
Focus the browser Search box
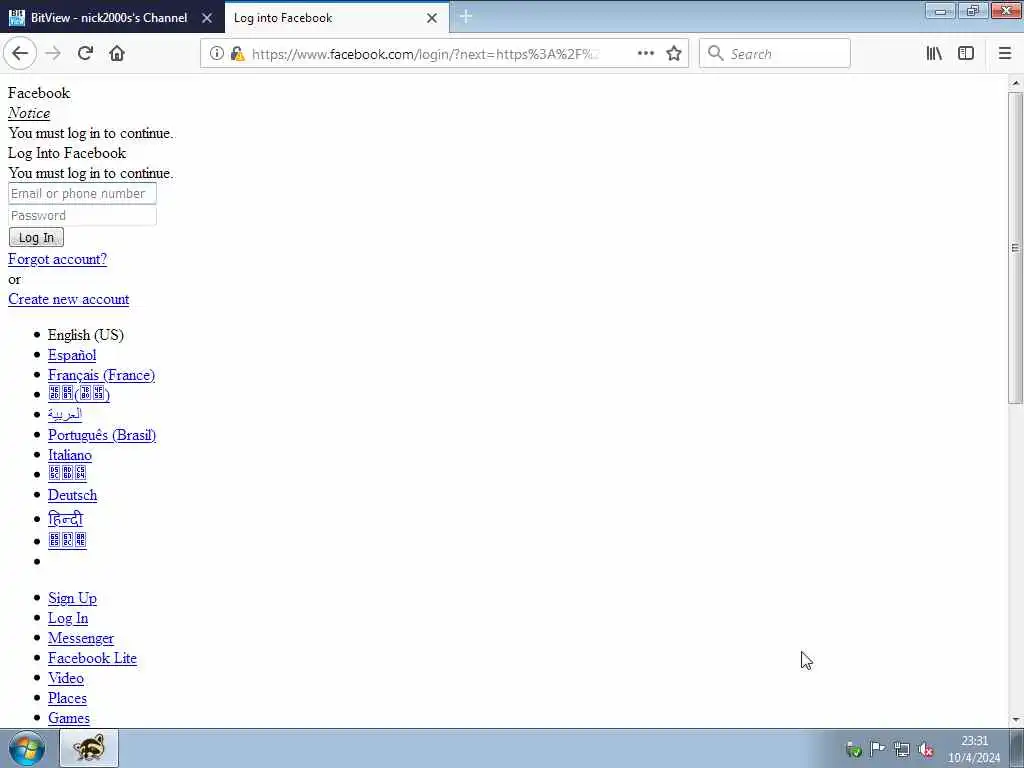pos(775,54)
